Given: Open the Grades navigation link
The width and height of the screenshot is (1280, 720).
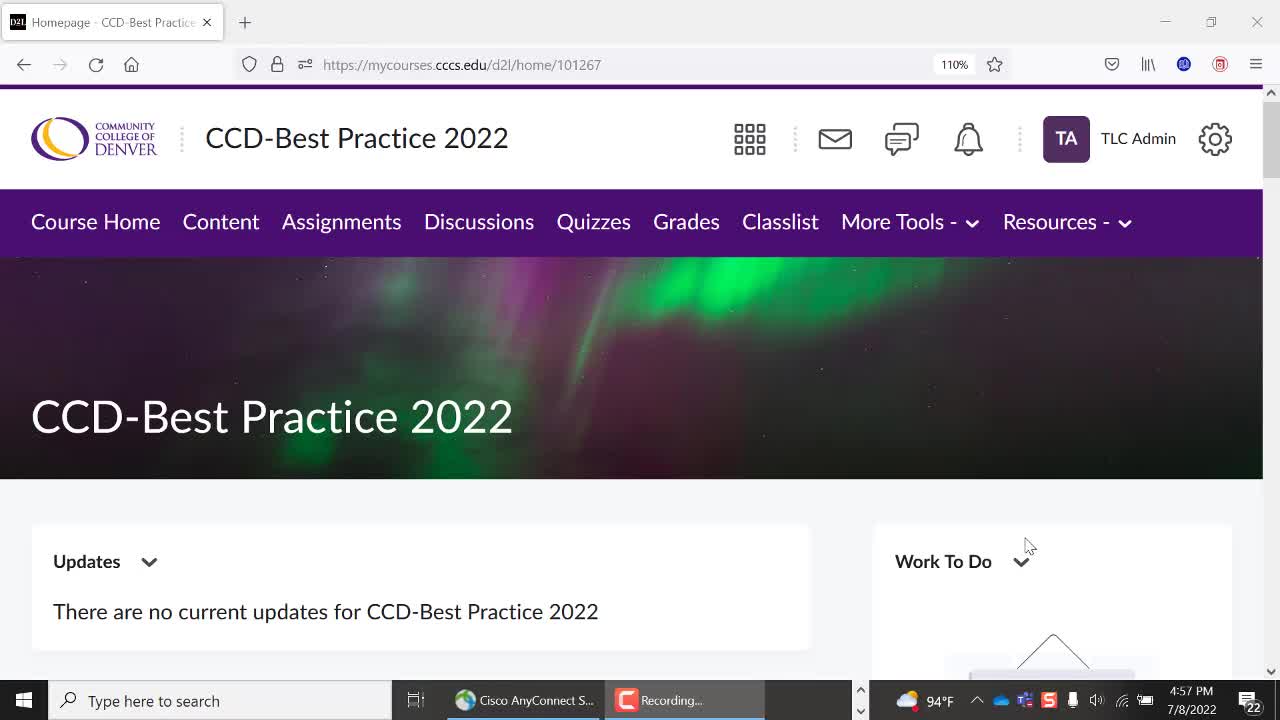Looking at the screenshot, I should (x=686, y=222).
